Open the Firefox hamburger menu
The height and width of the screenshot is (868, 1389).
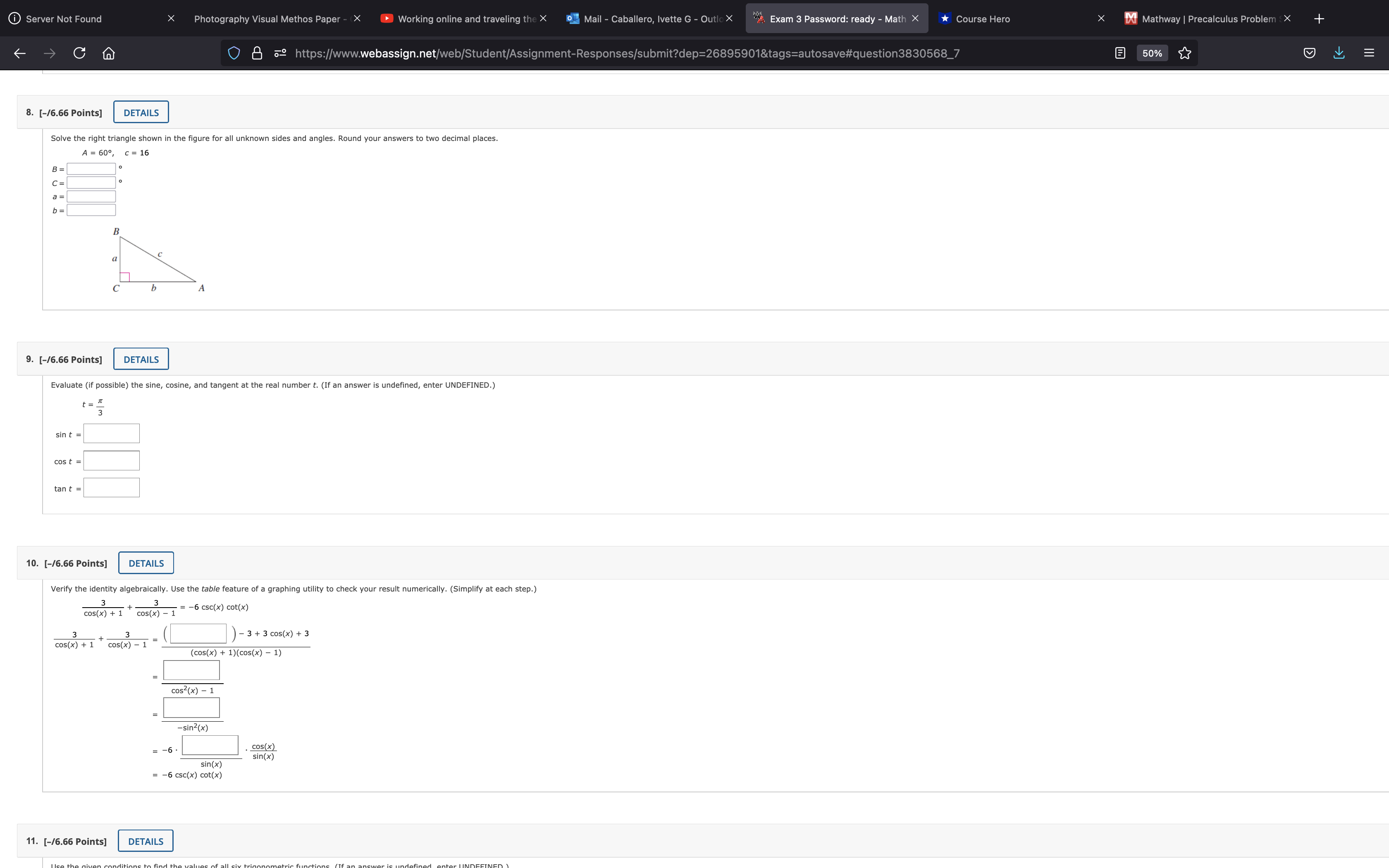1368,53
